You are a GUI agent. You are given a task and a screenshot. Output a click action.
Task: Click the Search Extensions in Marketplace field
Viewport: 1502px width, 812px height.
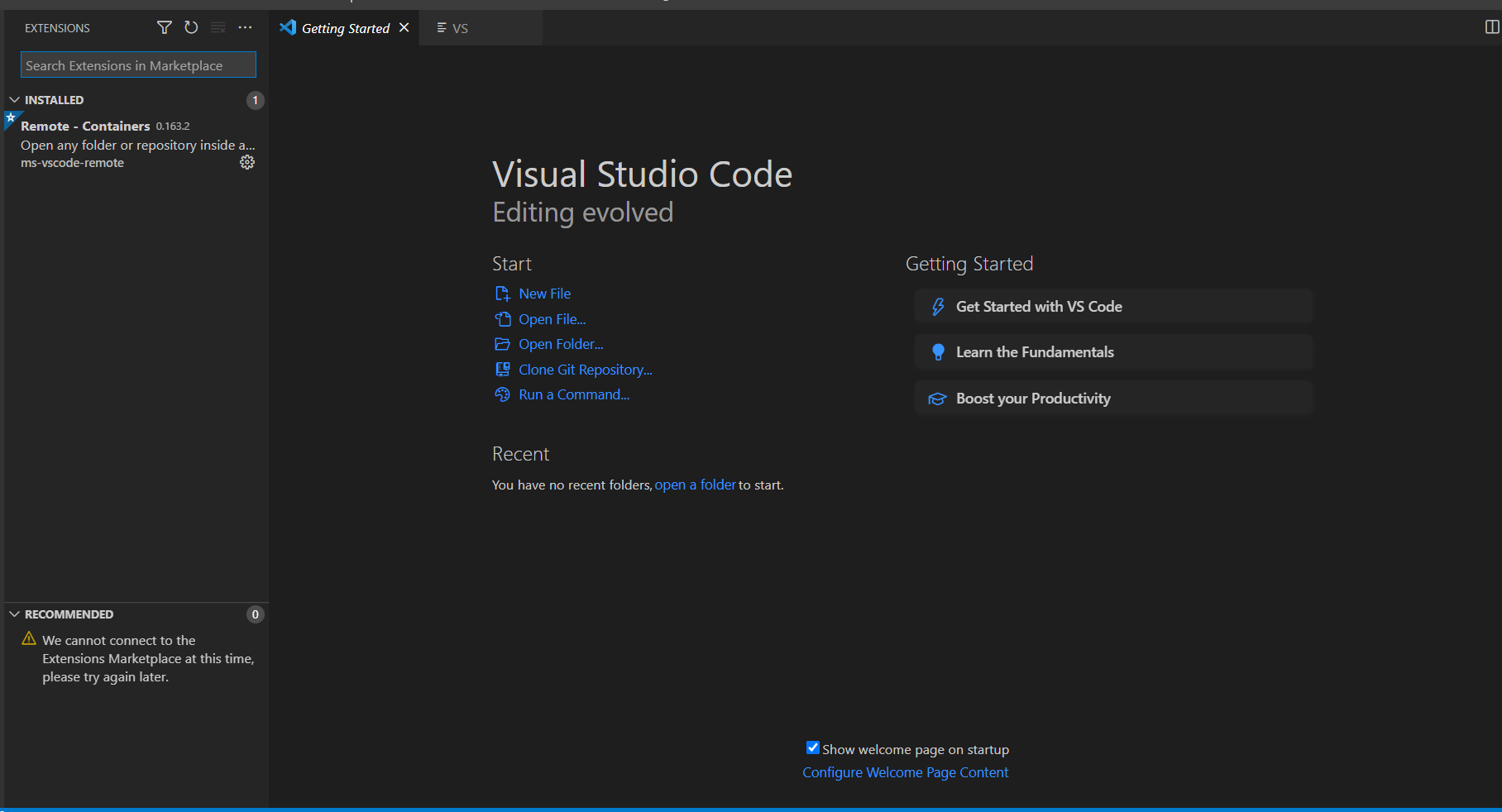pos(137,64)
